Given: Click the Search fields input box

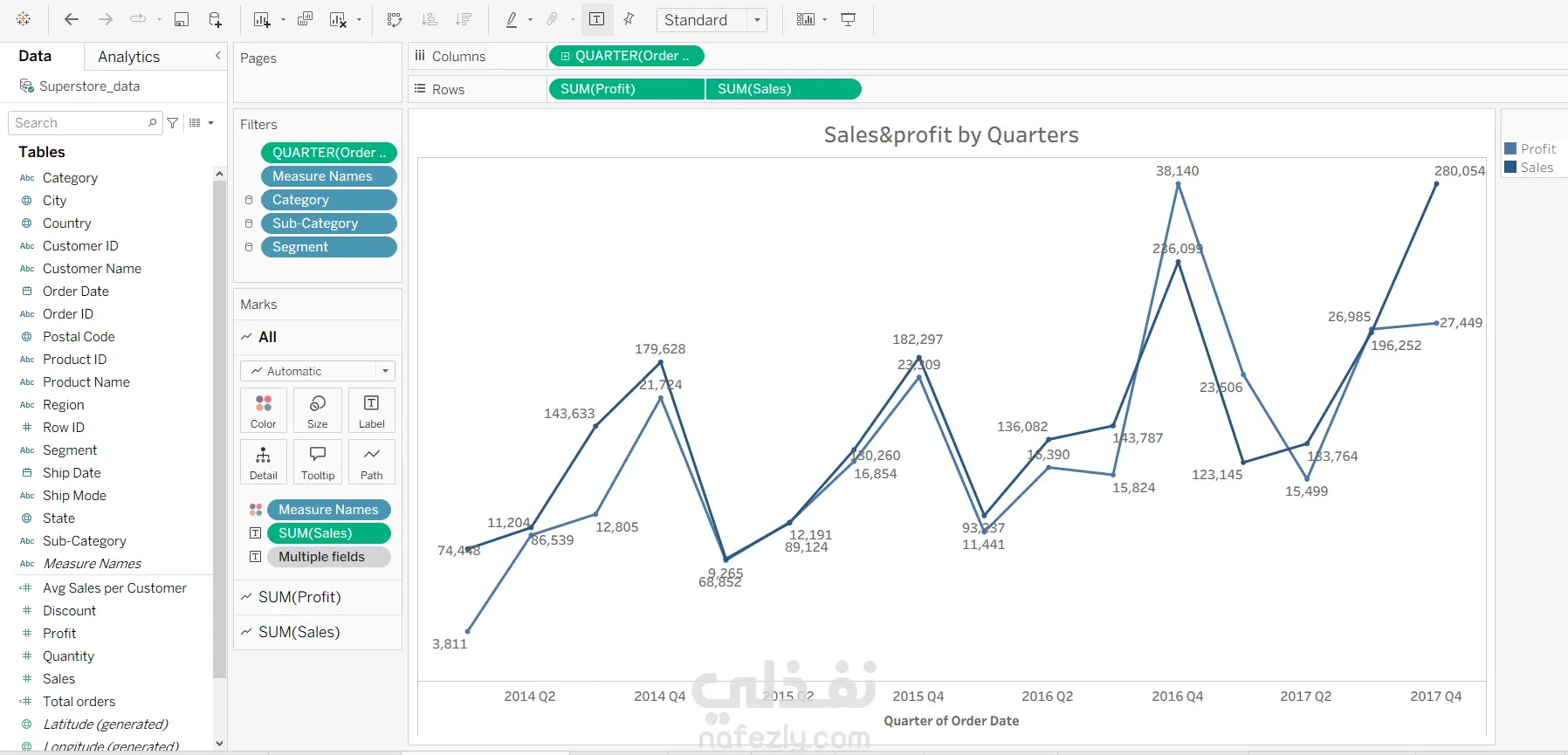Looking at the screenshot, I should click(x=80, y=123).
